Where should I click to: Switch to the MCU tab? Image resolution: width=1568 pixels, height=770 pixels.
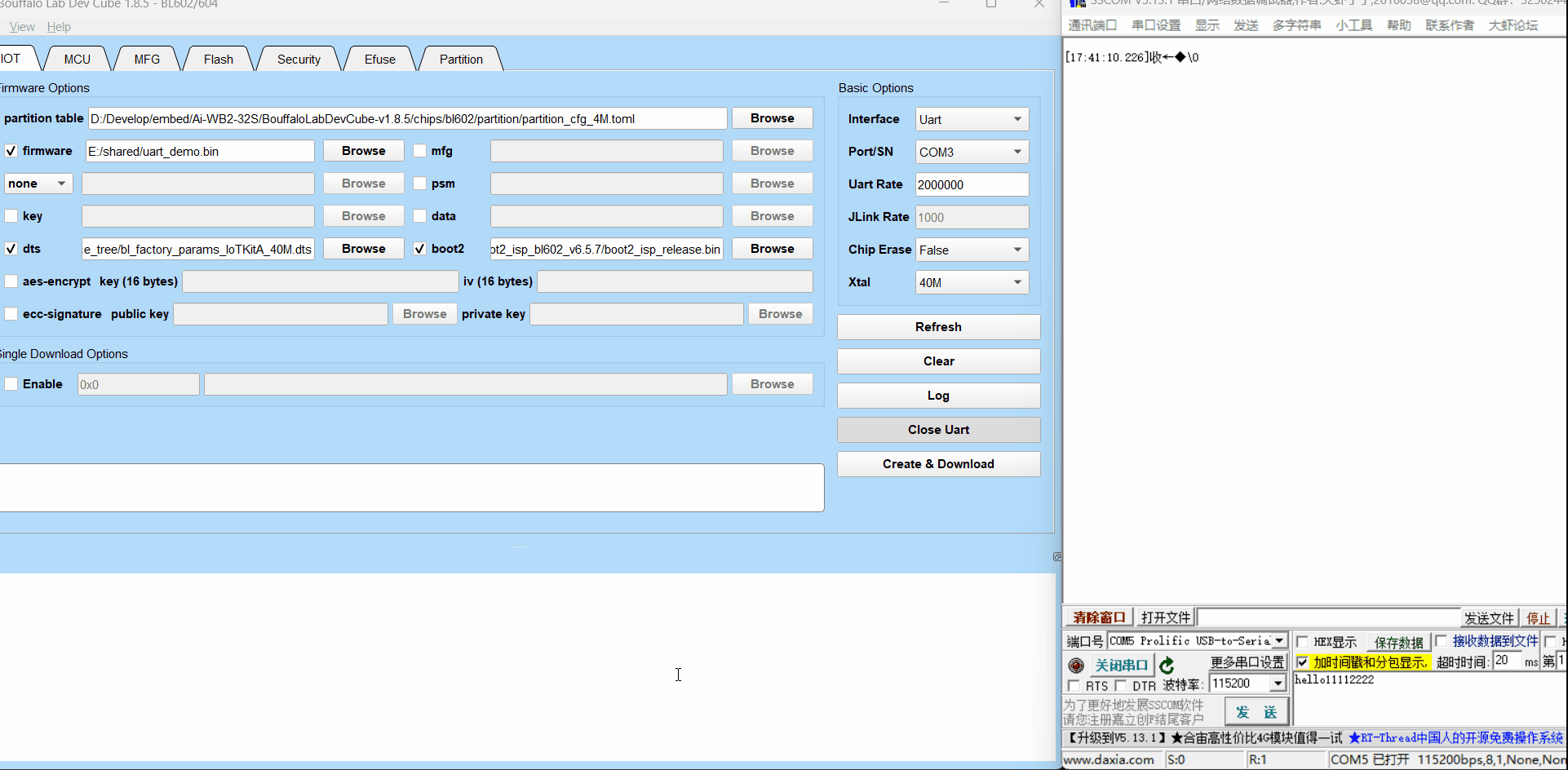(x=78, y=59)
